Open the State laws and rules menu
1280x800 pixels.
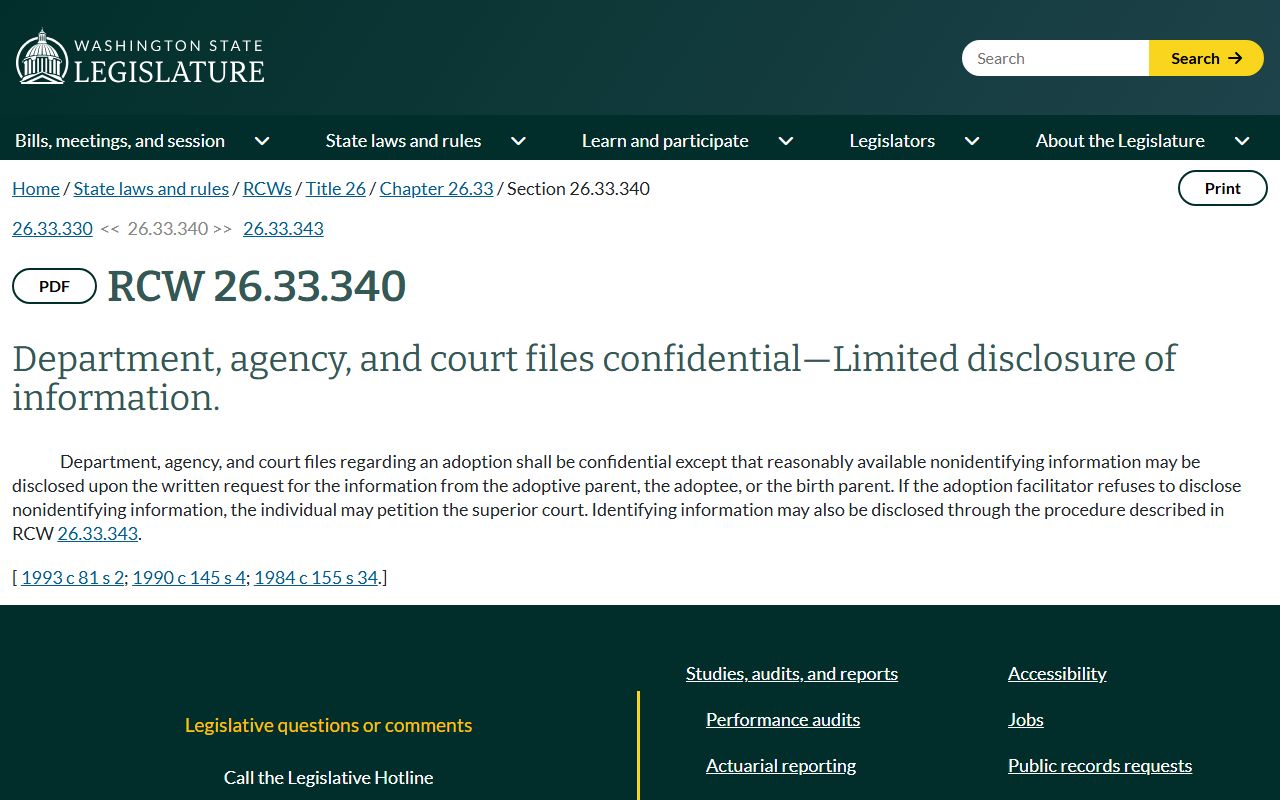[403, 141]
